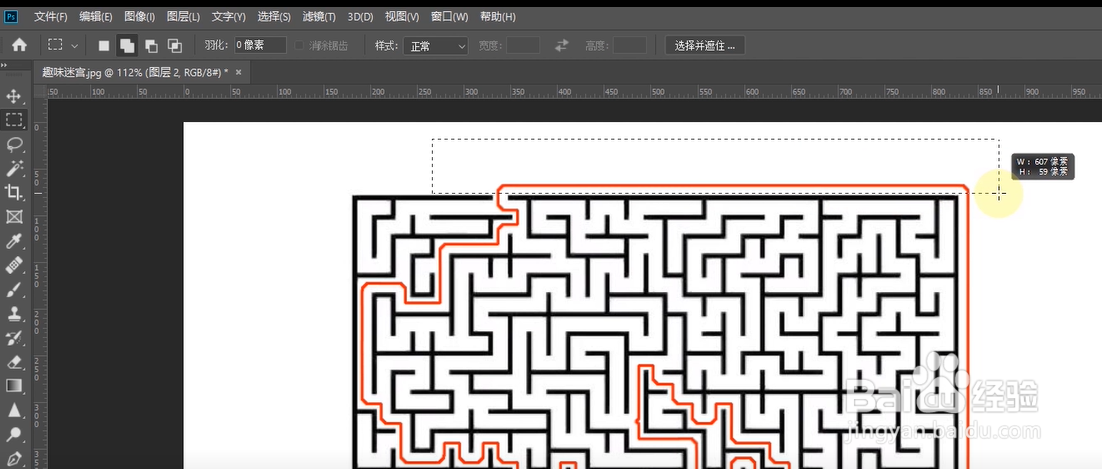Screen dimensions: 1102x469
Task: Open the 文件(F) menu
Action: (x=51, y=17)
